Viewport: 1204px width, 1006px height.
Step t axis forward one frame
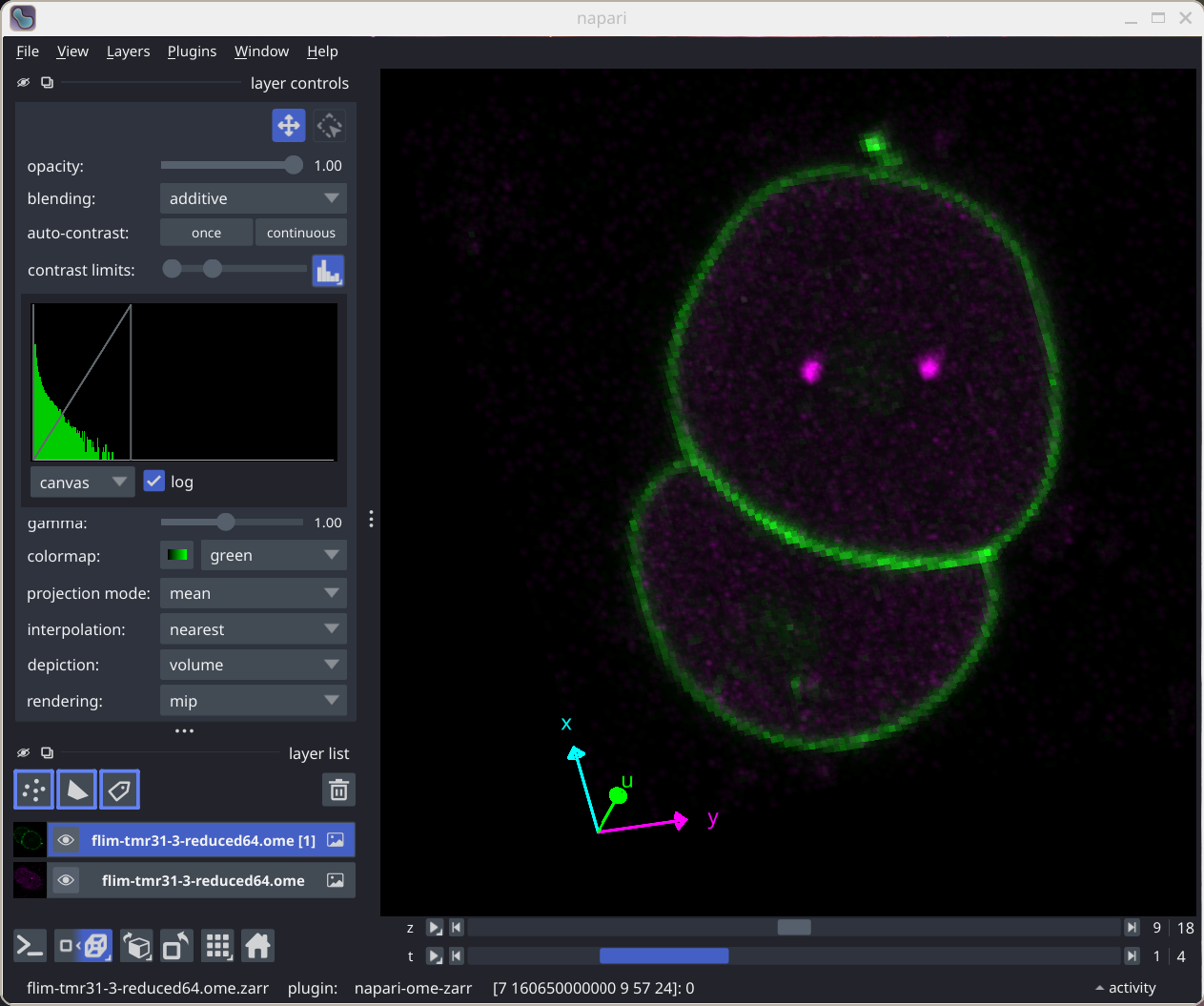pyautogui.click(x=1132, y=955)
